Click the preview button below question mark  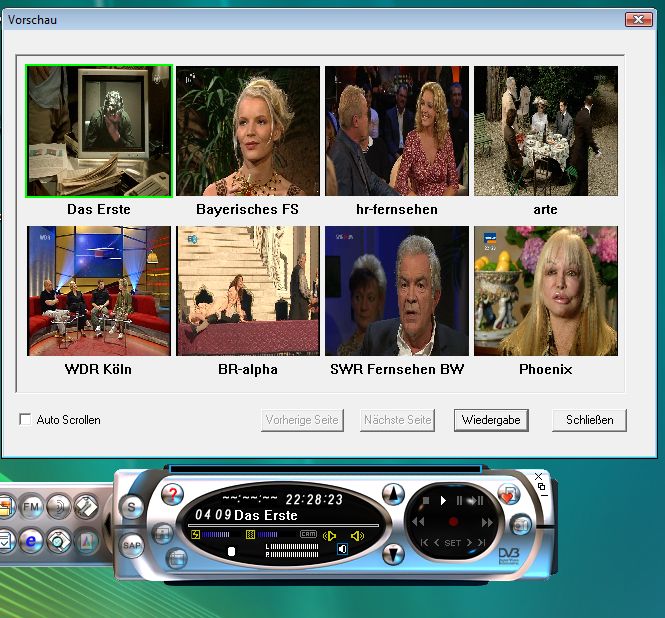163,534
